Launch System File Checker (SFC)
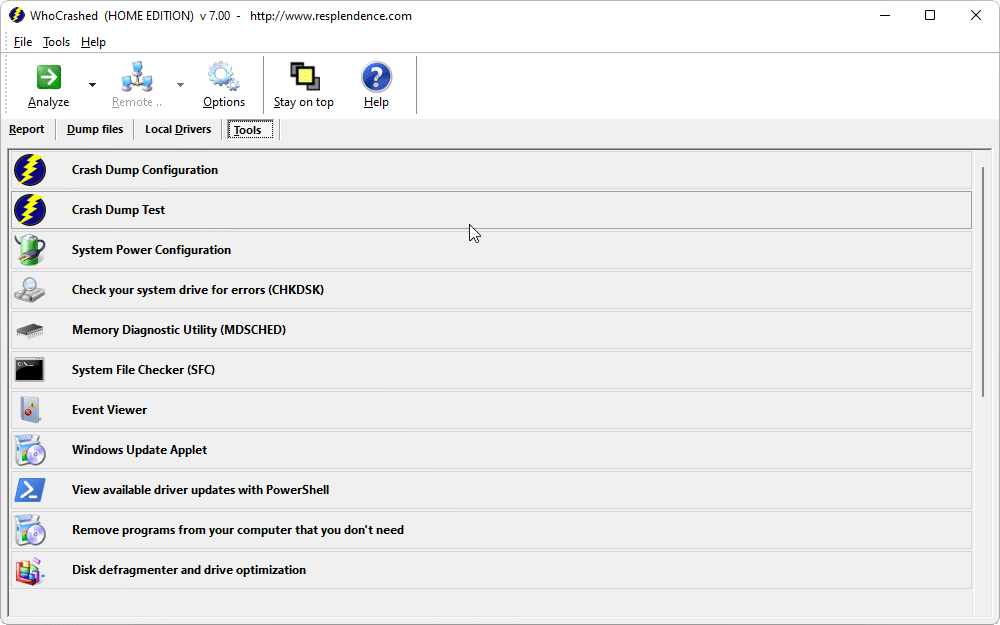Image resolution: width=1000 pixels, height=625 pixels. tap(143, 370)
